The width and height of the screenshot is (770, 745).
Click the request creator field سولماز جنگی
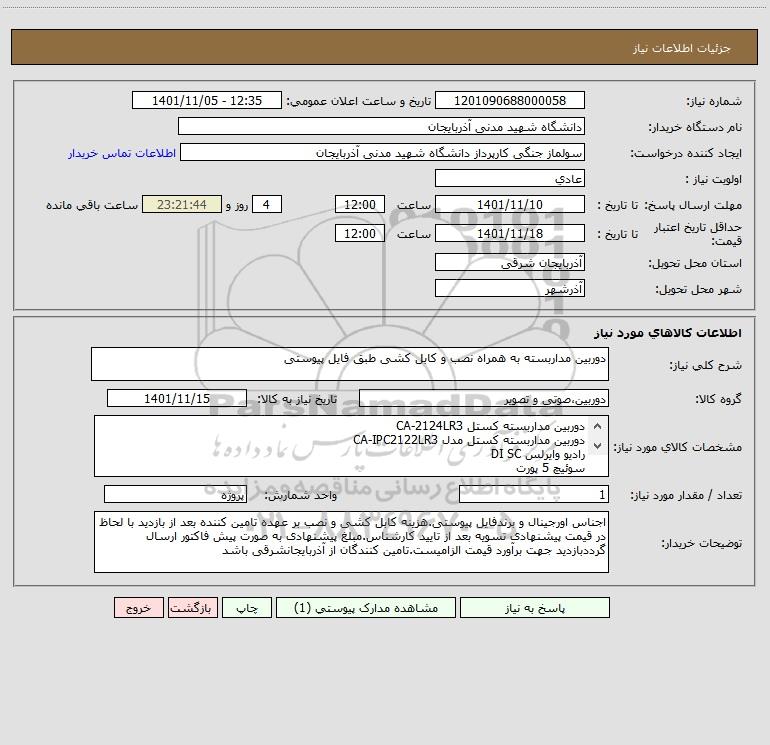tap(383, 153)
